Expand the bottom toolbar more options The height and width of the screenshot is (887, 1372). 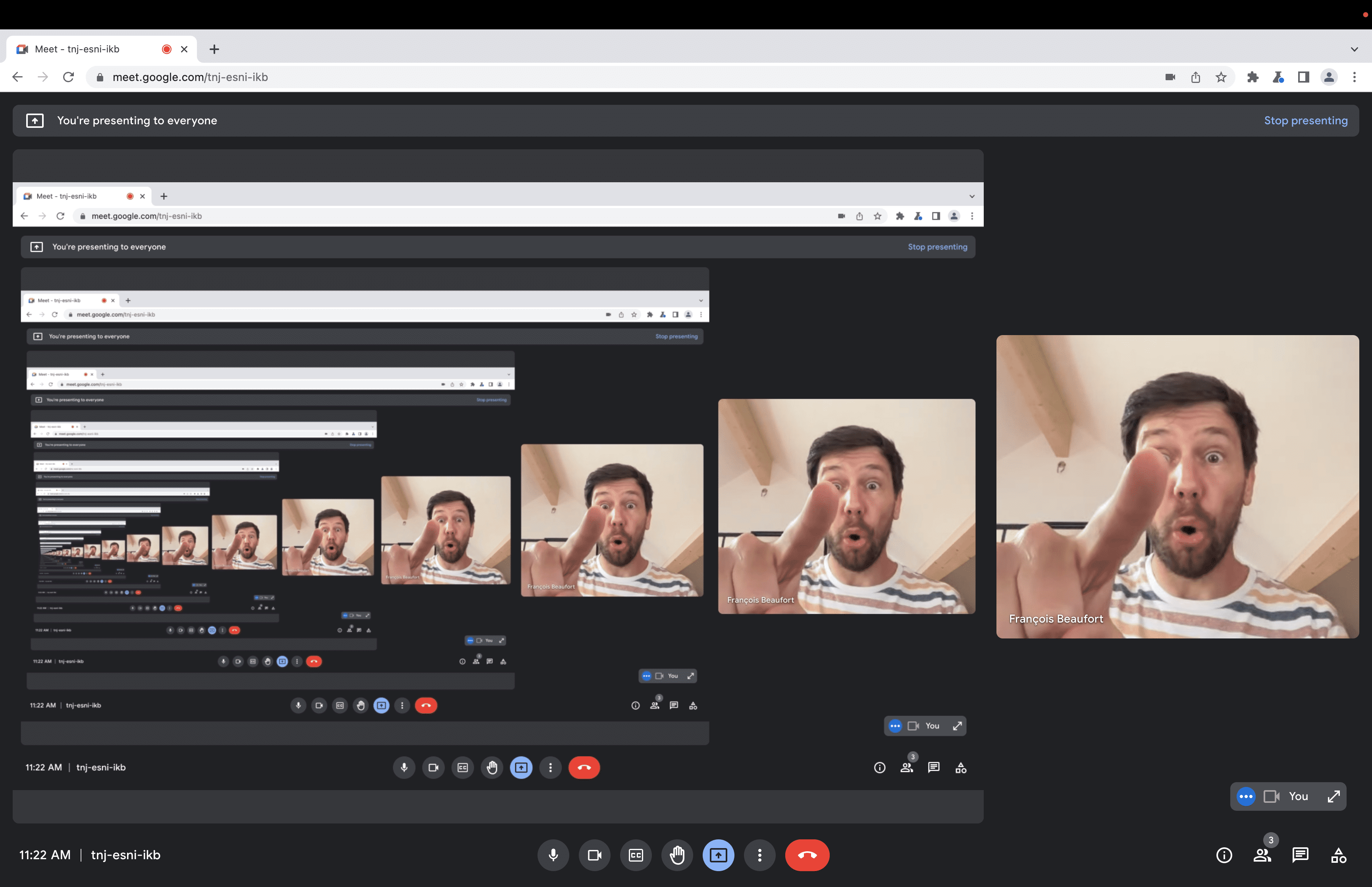click(x=759, y=855)
